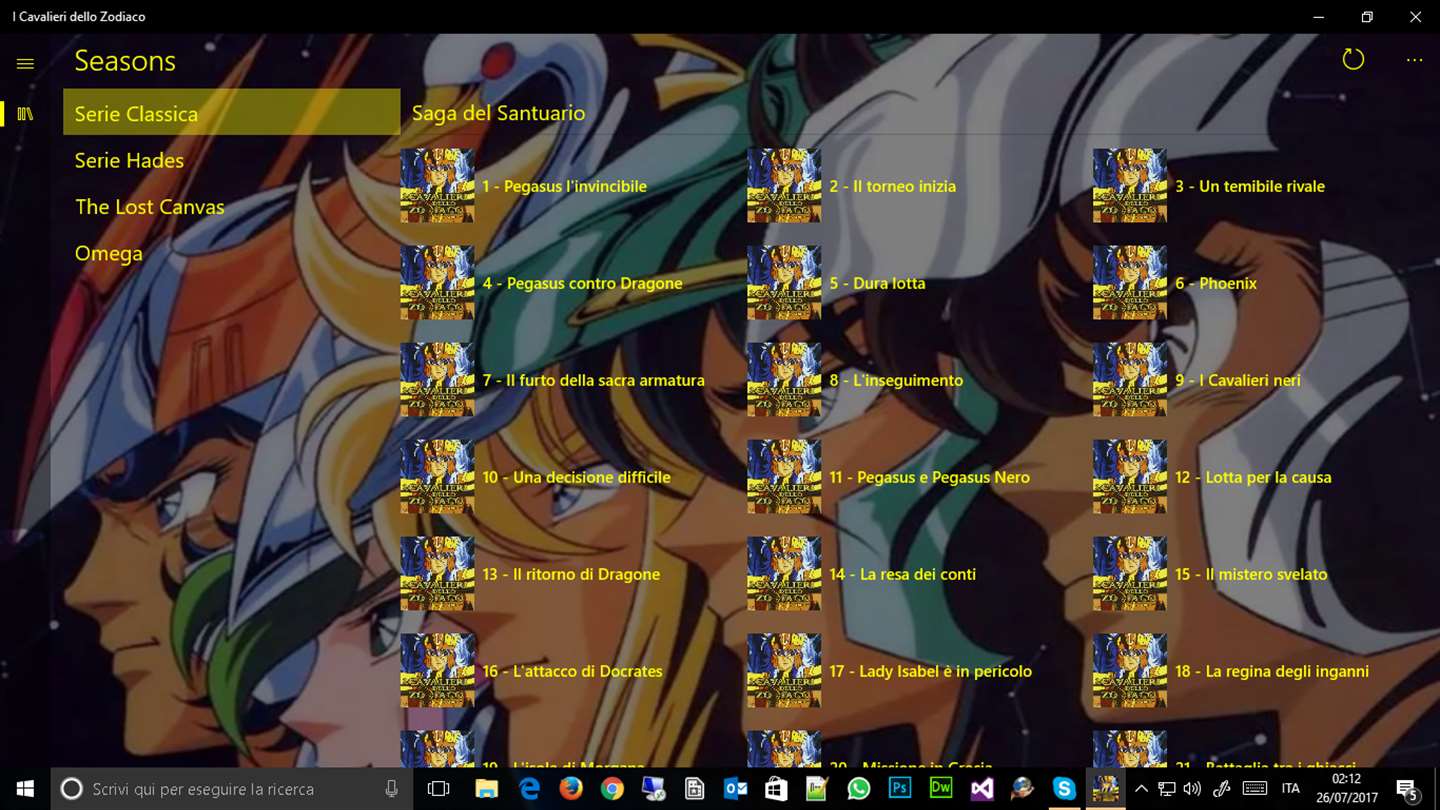Image resolution: width=1440 pixels, height=810 pixels.
Task: Open the thumbnail for 16 - L'attacco di Docrates
Action: [437, 671]
